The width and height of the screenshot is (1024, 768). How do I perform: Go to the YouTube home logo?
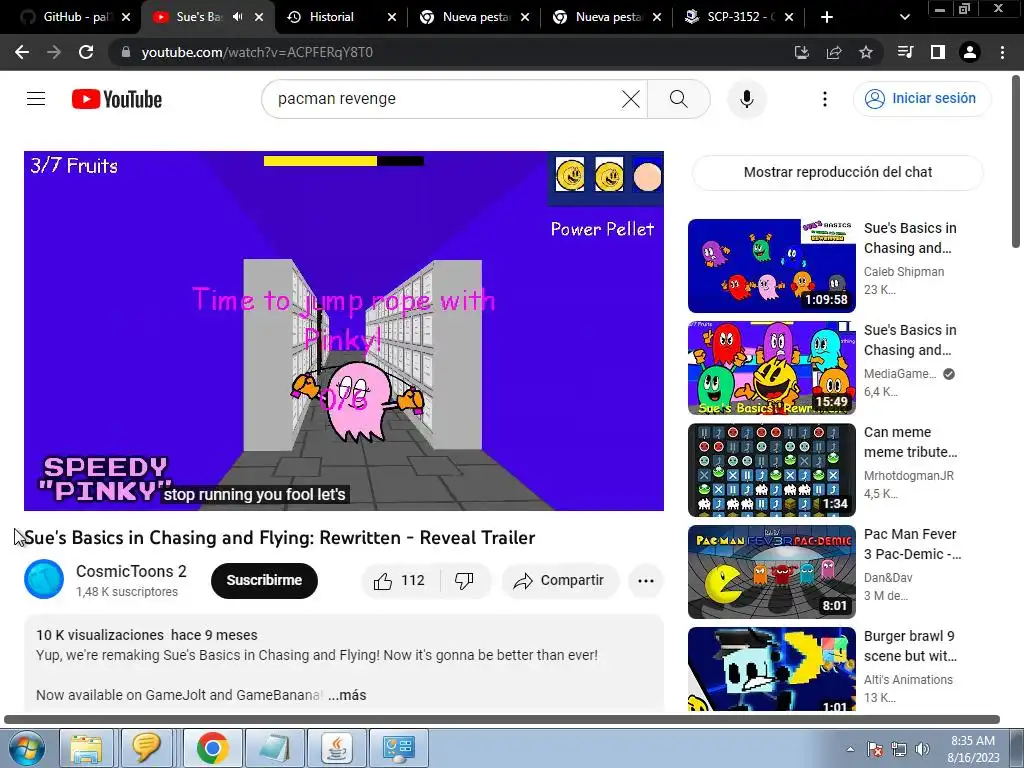click(x=117, y=99)
